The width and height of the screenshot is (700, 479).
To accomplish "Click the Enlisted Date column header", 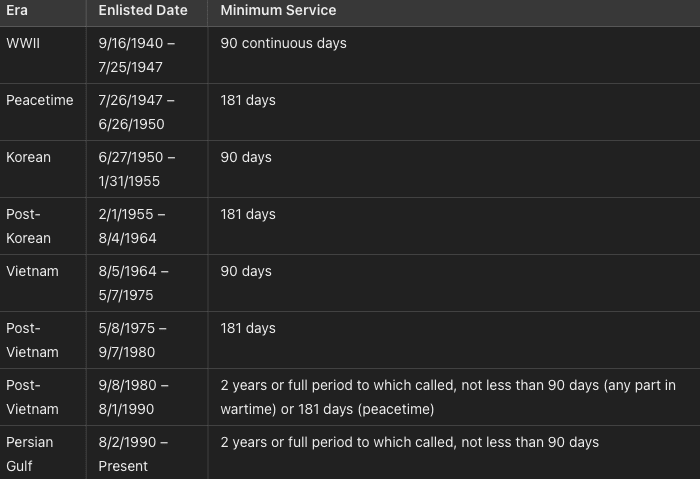I will click(142, 11).
